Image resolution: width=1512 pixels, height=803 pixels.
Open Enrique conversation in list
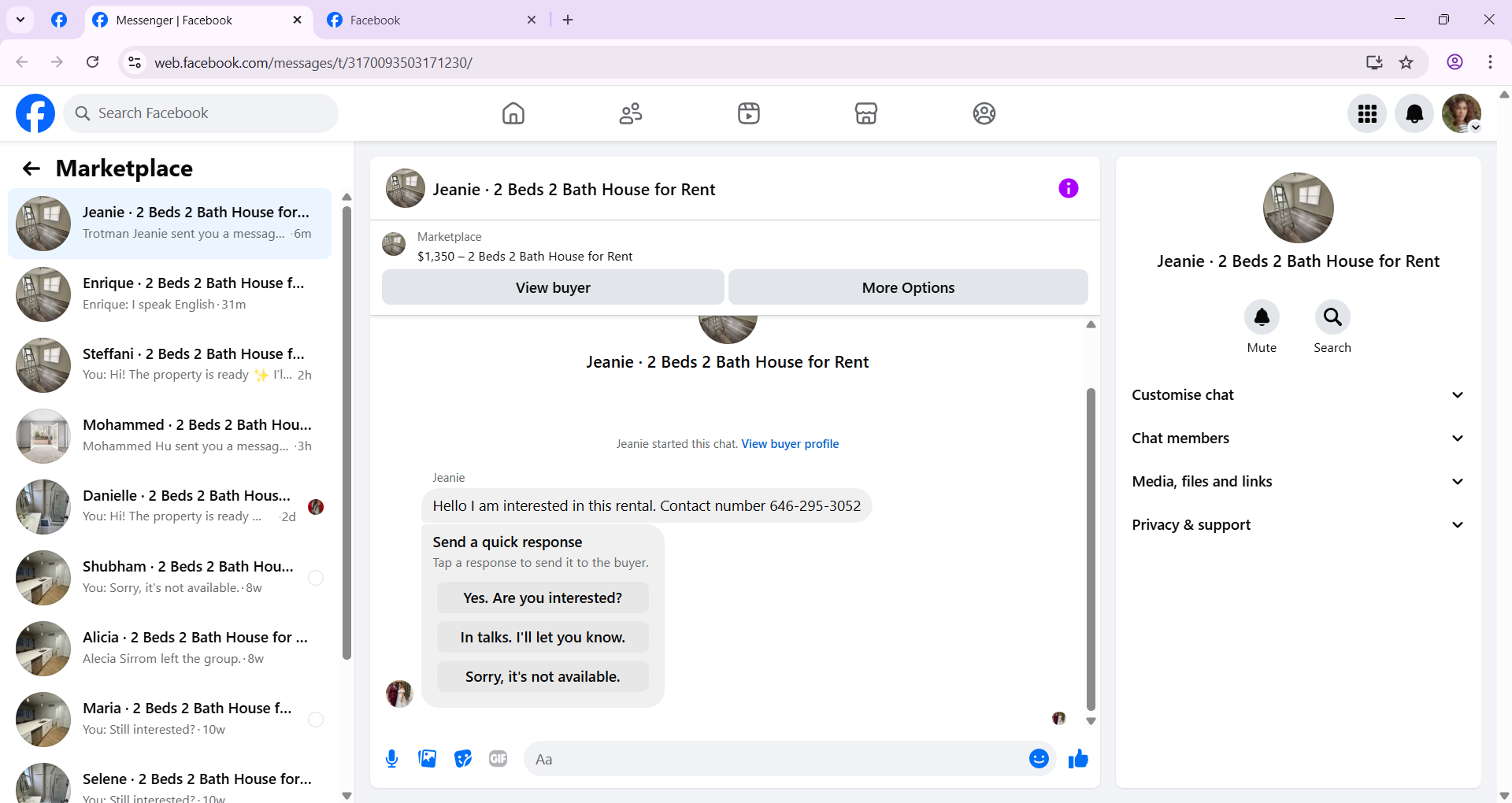click(x=170, y=294)
